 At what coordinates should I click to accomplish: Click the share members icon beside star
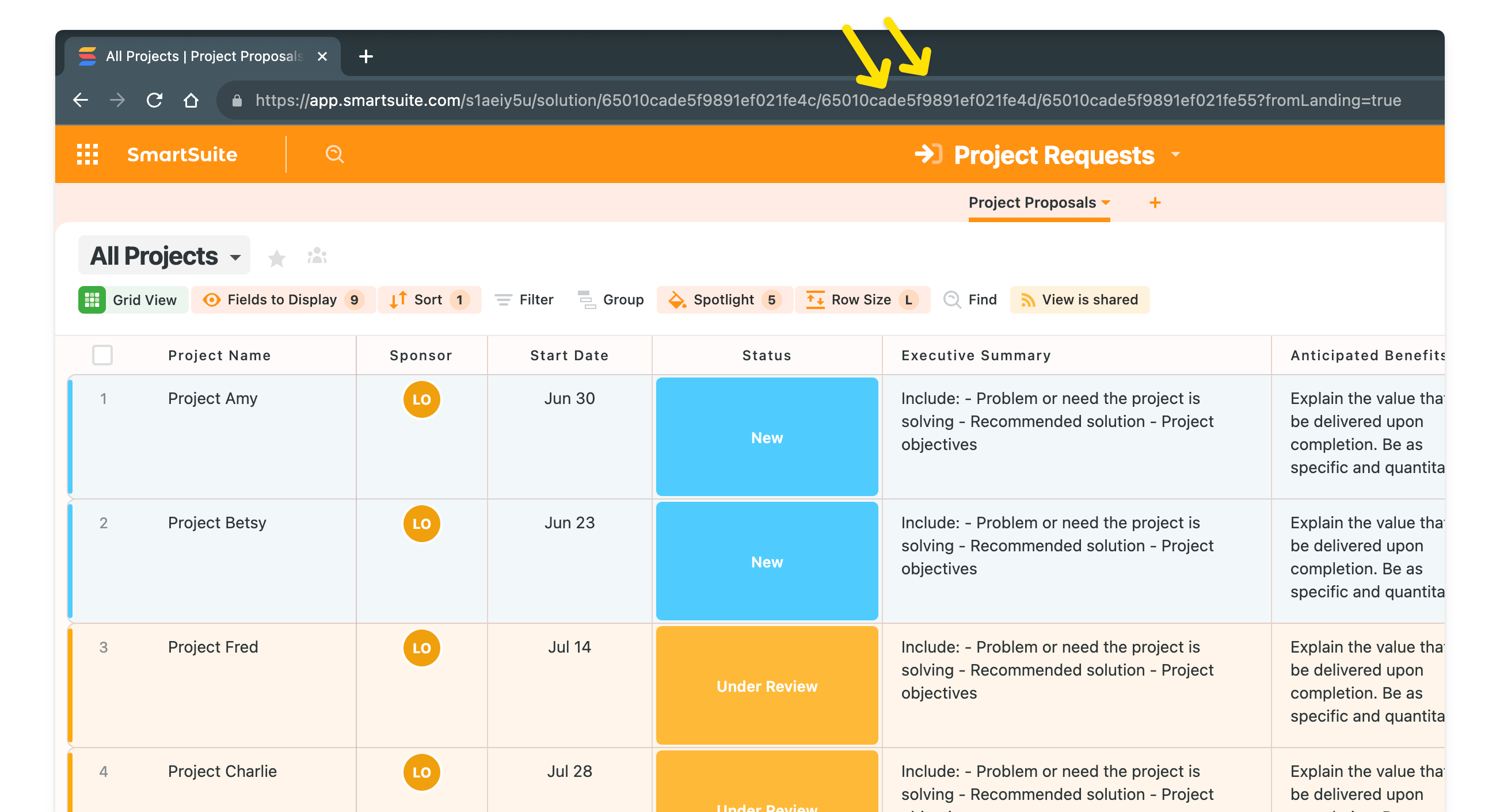tap(317, 256)
